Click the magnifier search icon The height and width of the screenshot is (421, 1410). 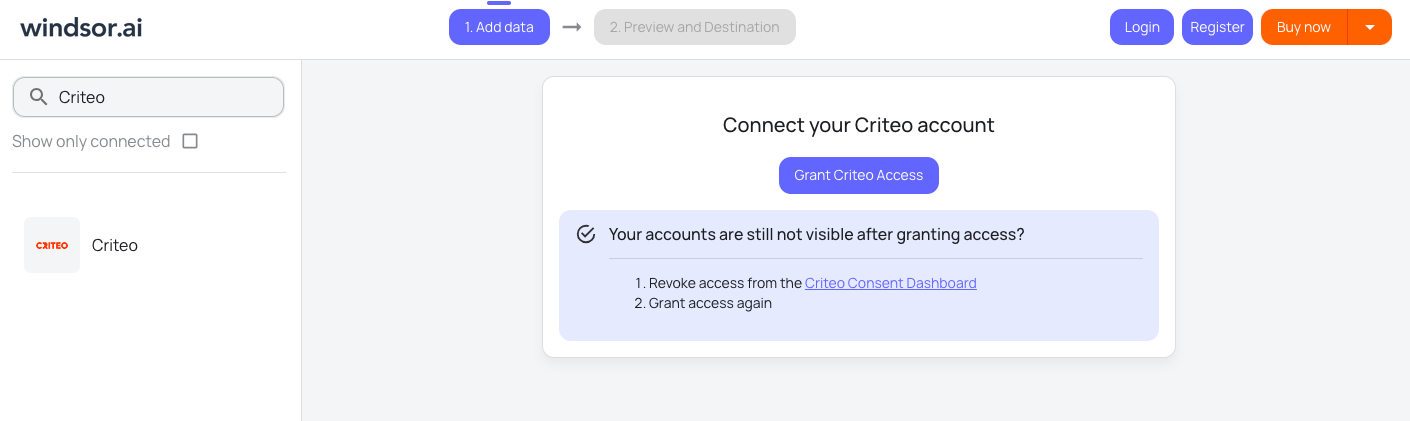click(39, 97)
